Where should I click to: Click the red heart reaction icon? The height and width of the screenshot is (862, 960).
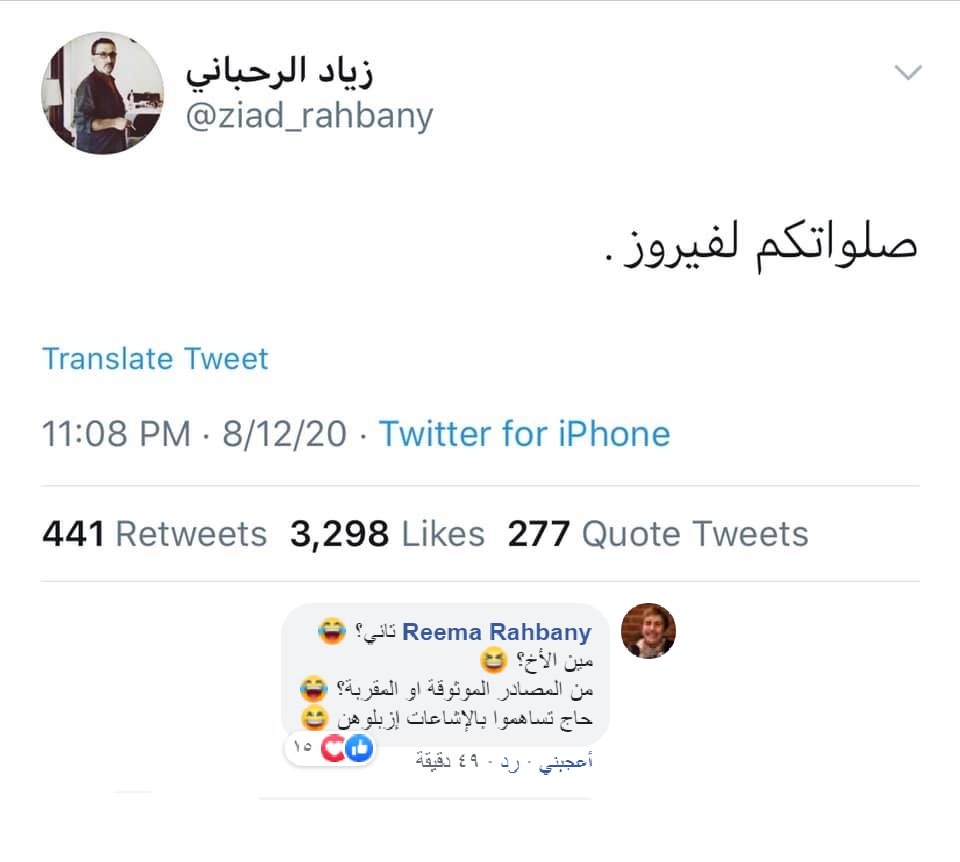tap(335, 749)
